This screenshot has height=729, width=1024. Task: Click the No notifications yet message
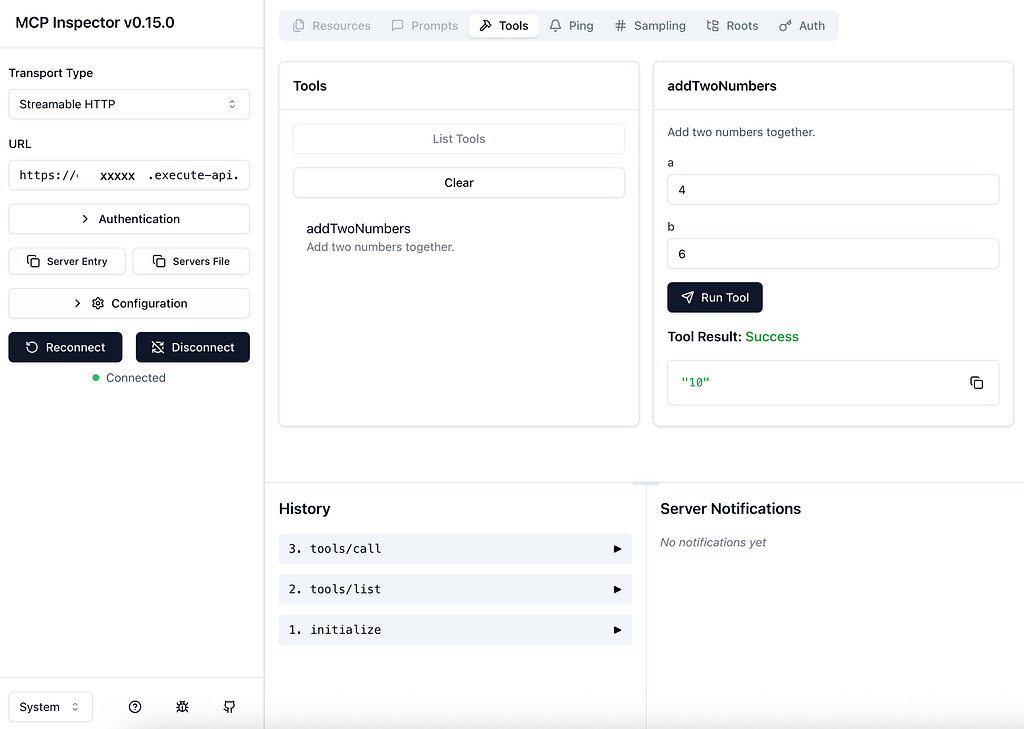712,542
